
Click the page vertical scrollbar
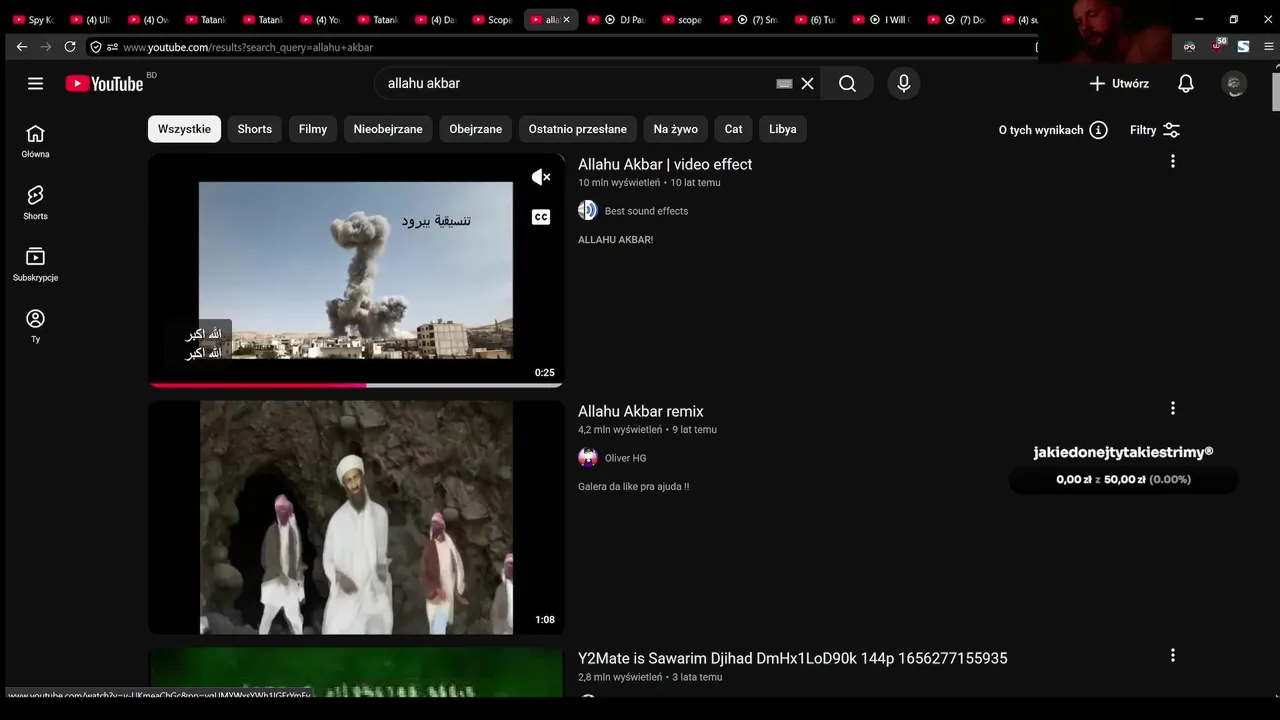click(x=1276, y=92)
